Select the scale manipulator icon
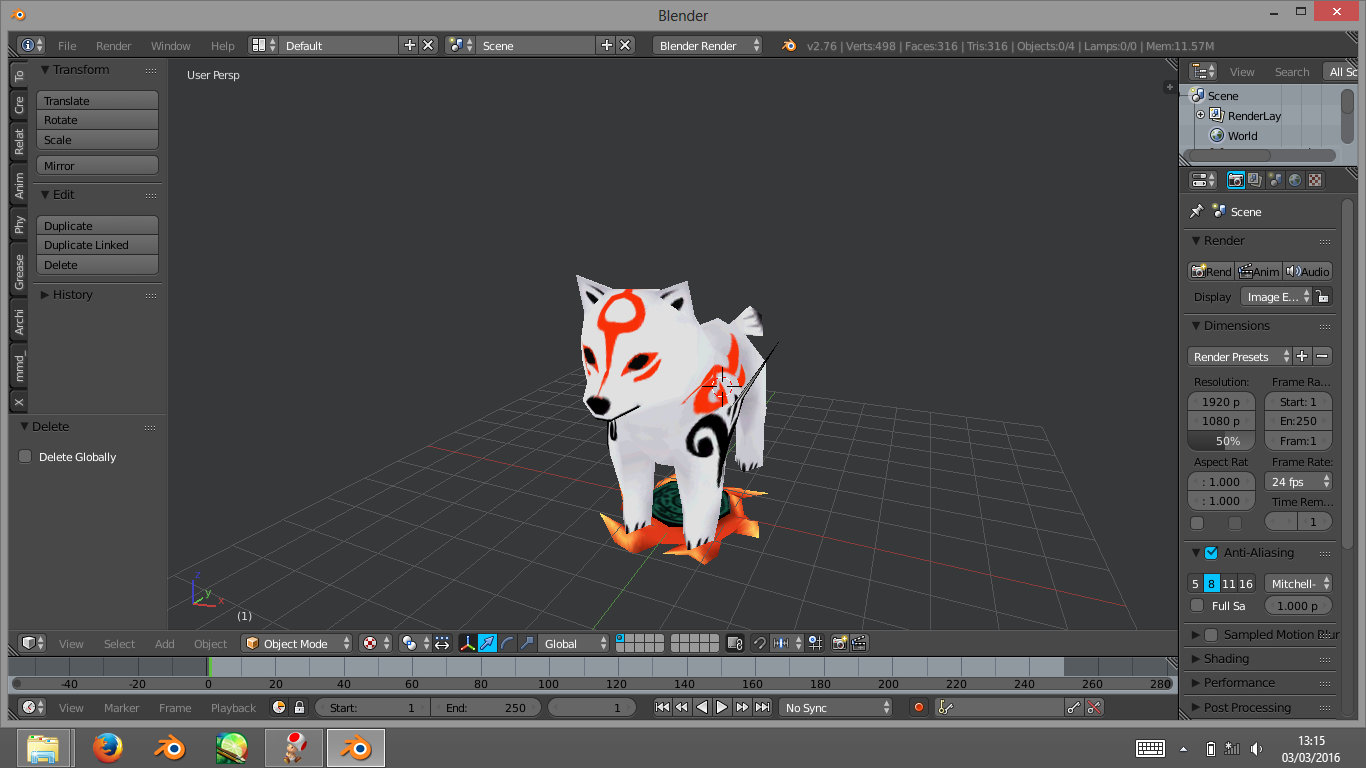The height and width of the screenshot is (768, 1366). tap(527, 644)
